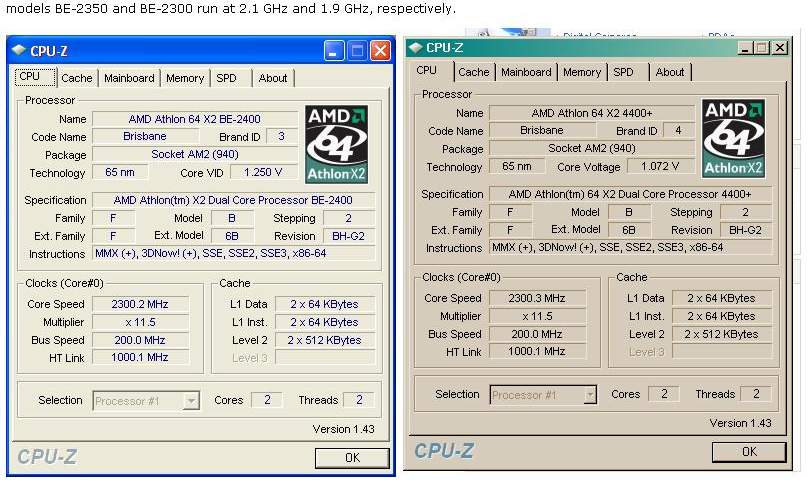The height and width of the screenshot is (486, 810).
Task: Click AMD Athlon X2 logo in right window
Action: point(734,138)
